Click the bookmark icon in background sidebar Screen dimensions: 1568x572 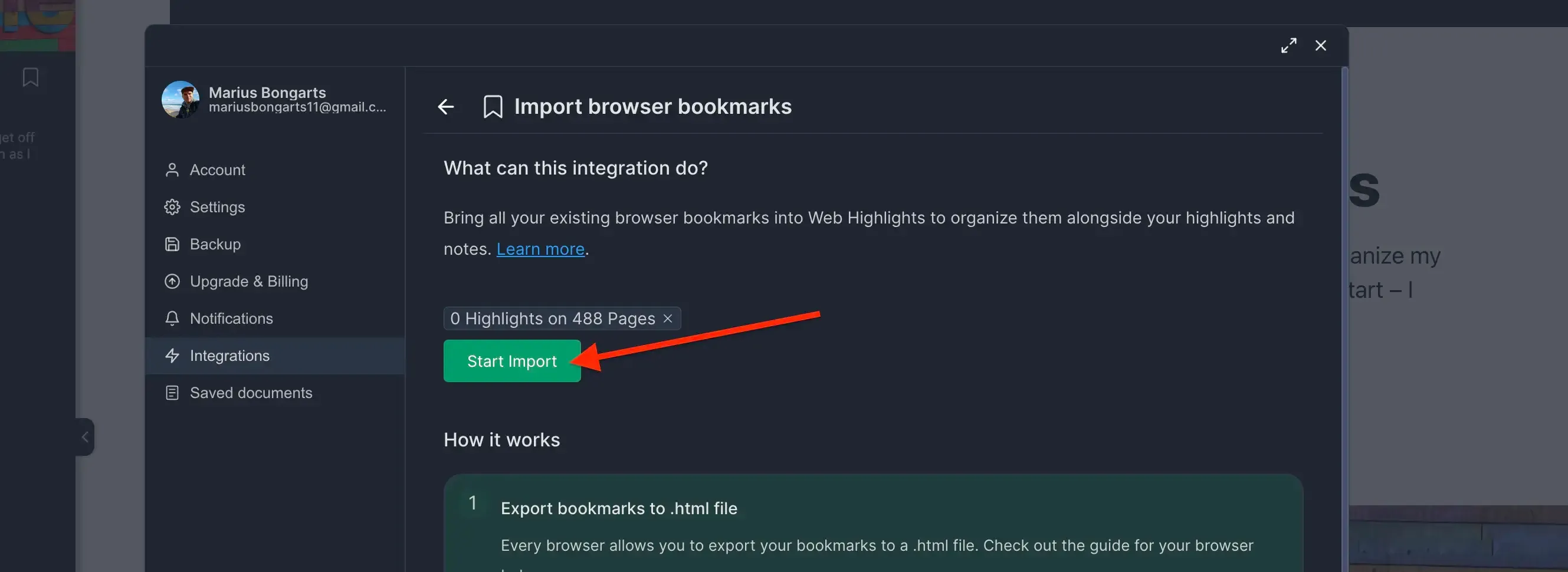(31, 77)
